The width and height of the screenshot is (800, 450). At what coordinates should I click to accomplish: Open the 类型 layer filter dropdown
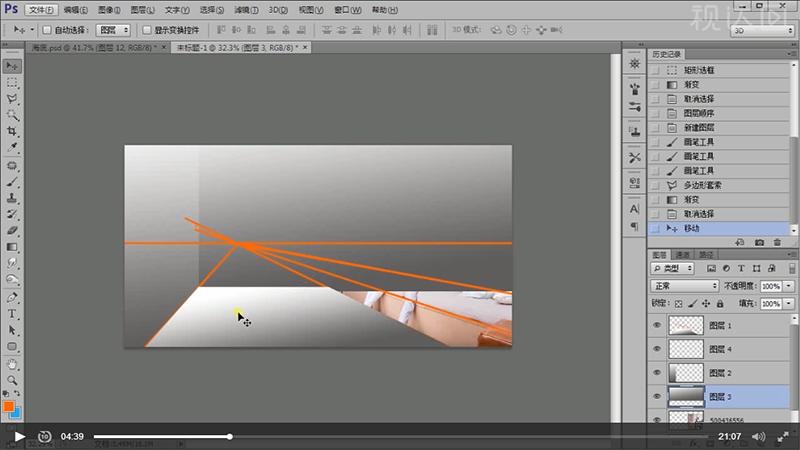pos(679,269)
